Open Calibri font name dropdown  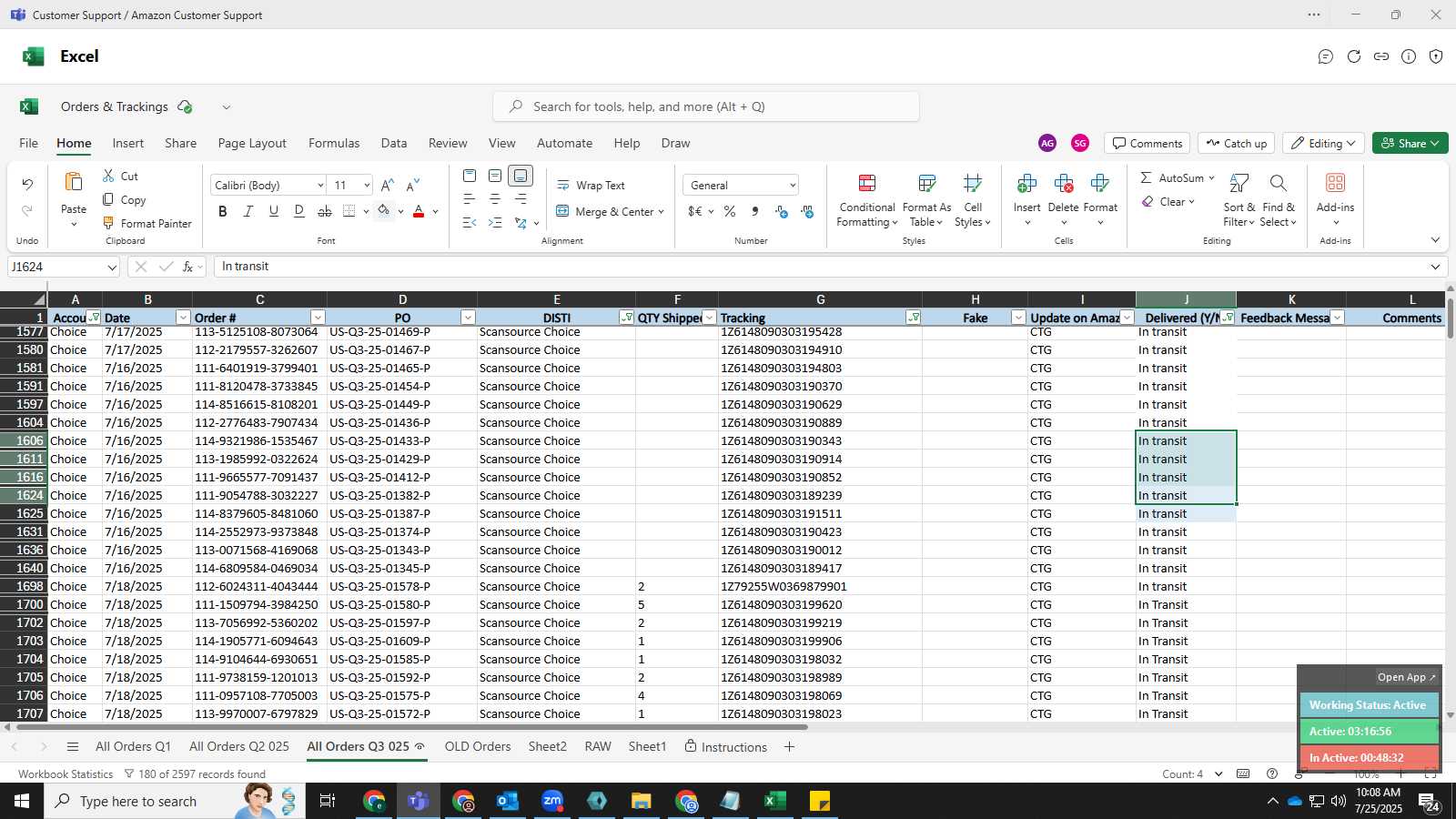[x=320, y=186]
